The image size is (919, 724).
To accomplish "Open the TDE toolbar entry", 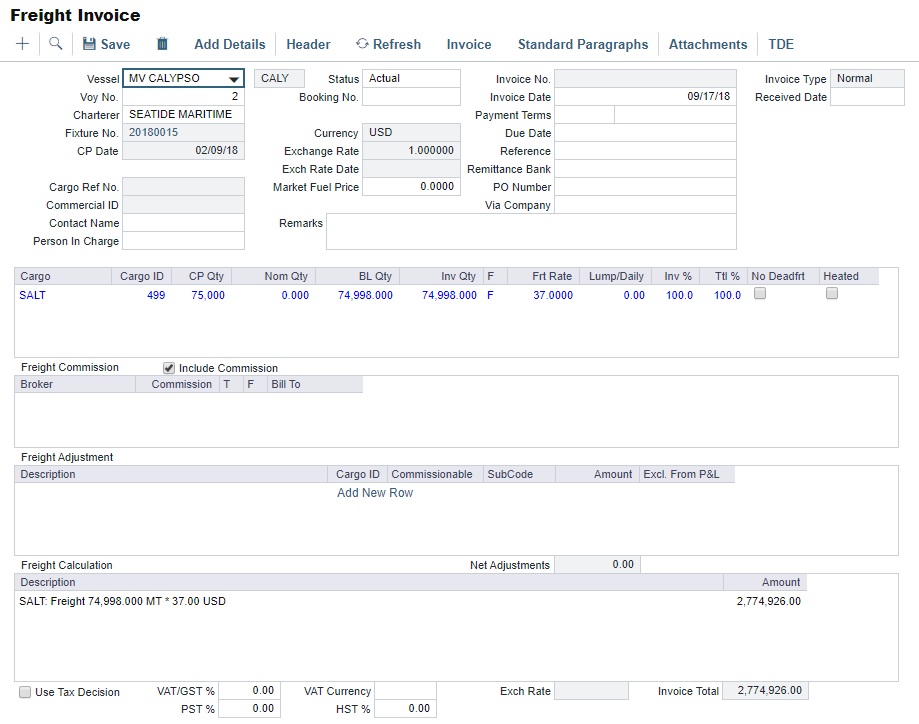I will click(x=781, y=44).
